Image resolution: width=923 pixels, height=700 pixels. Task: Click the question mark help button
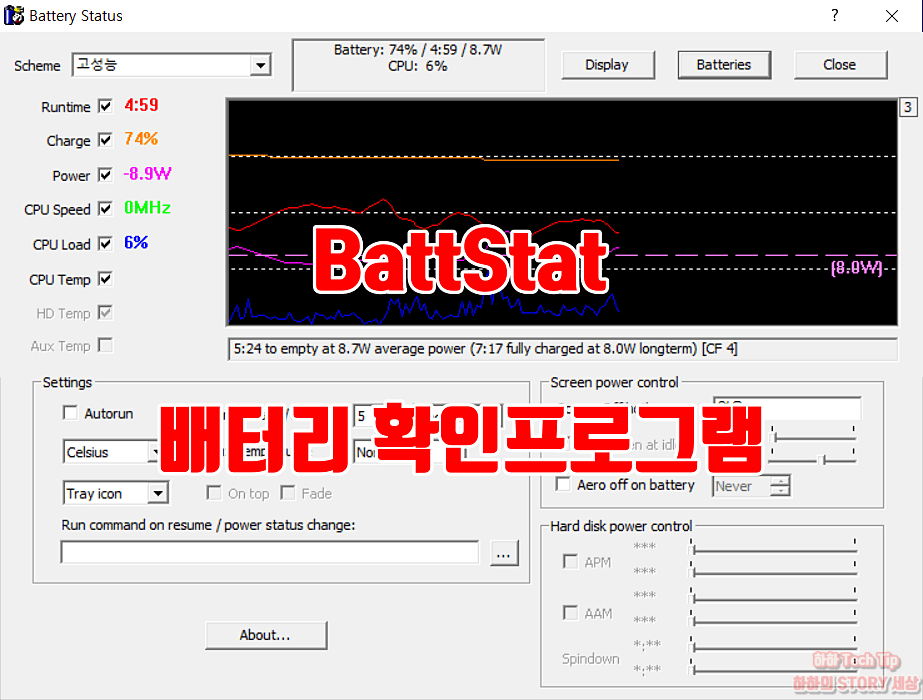click(x=835, y=15)
